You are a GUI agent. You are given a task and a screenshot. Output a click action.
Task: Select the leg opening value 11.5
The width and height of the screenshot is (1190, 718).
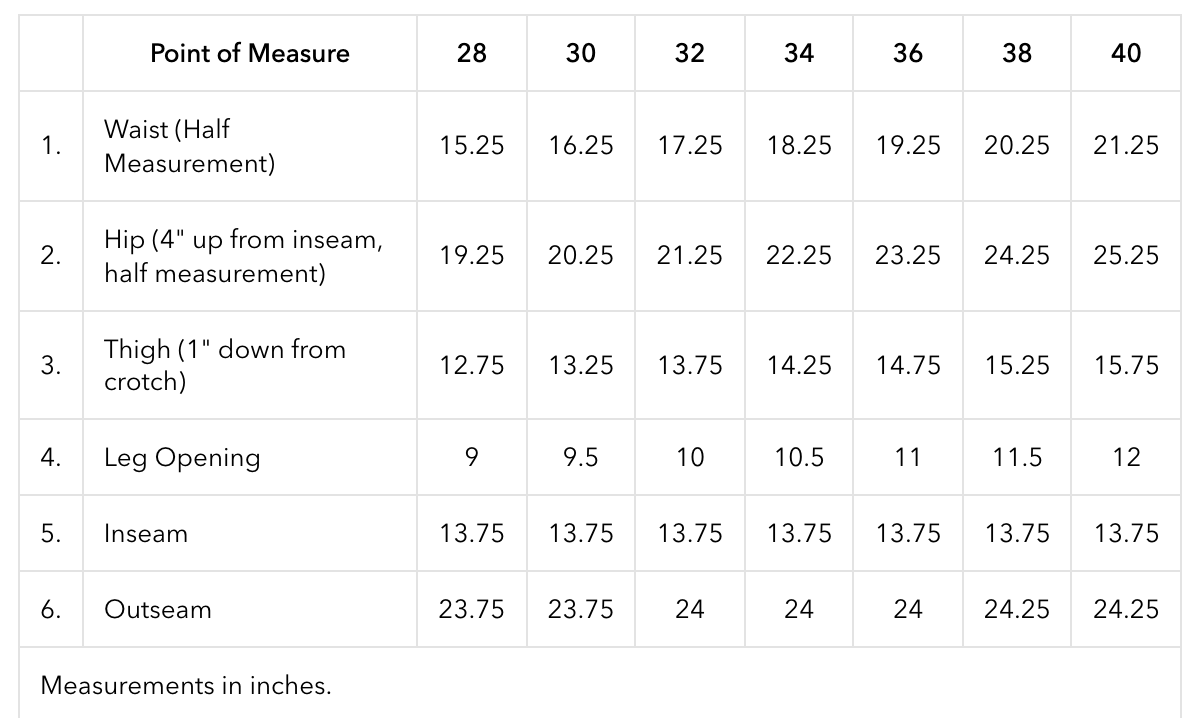point(1017,457)
